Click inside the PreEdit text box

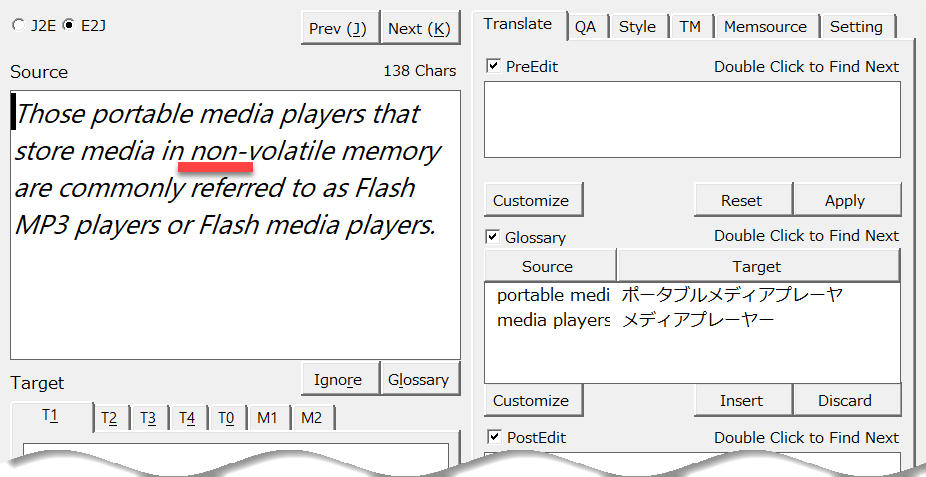tap(692, 119)
